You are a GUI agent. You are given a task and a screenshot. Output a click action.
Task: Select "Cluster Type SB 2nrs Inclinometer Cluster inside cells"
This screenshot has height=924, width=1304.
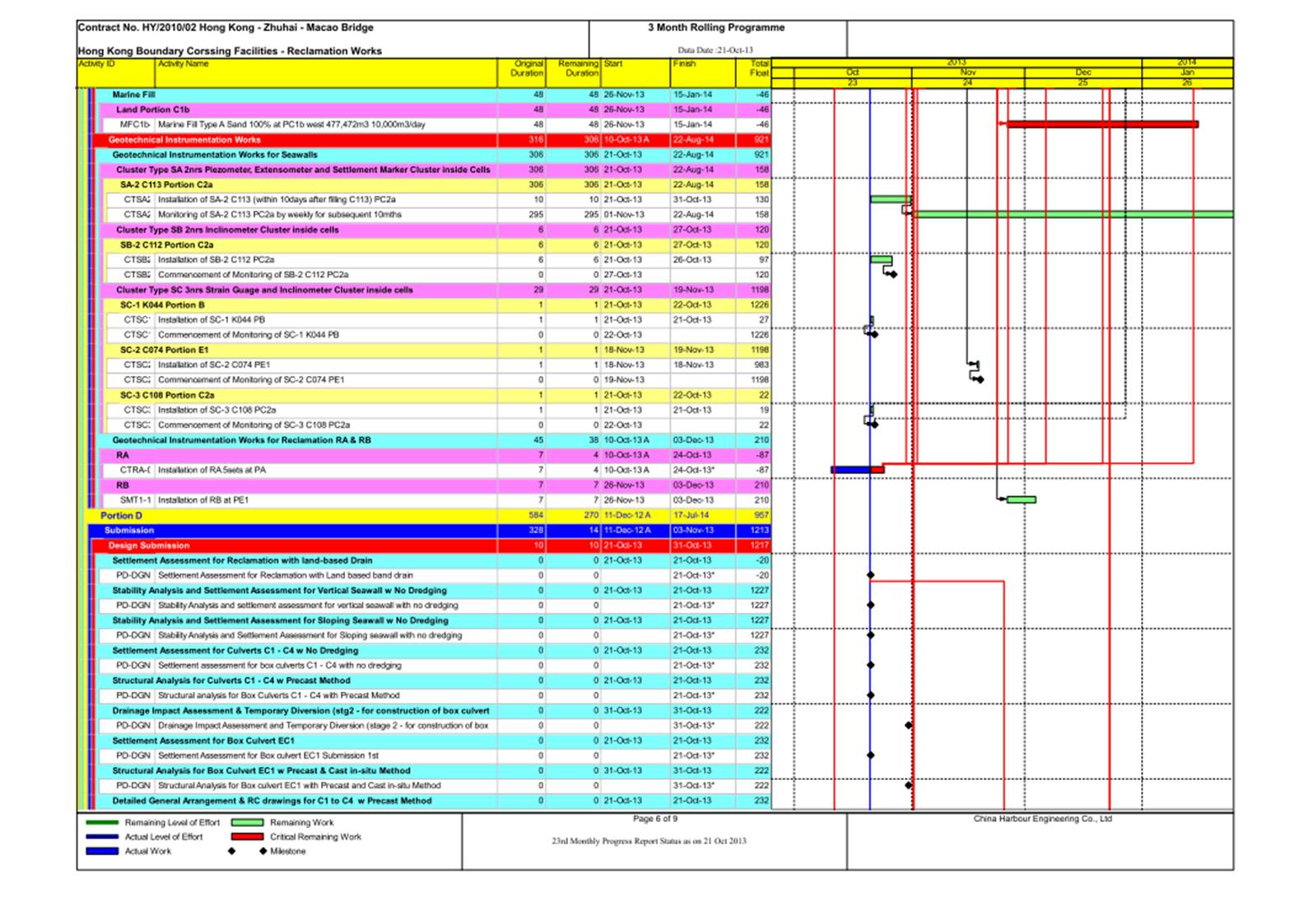[434, 230]
